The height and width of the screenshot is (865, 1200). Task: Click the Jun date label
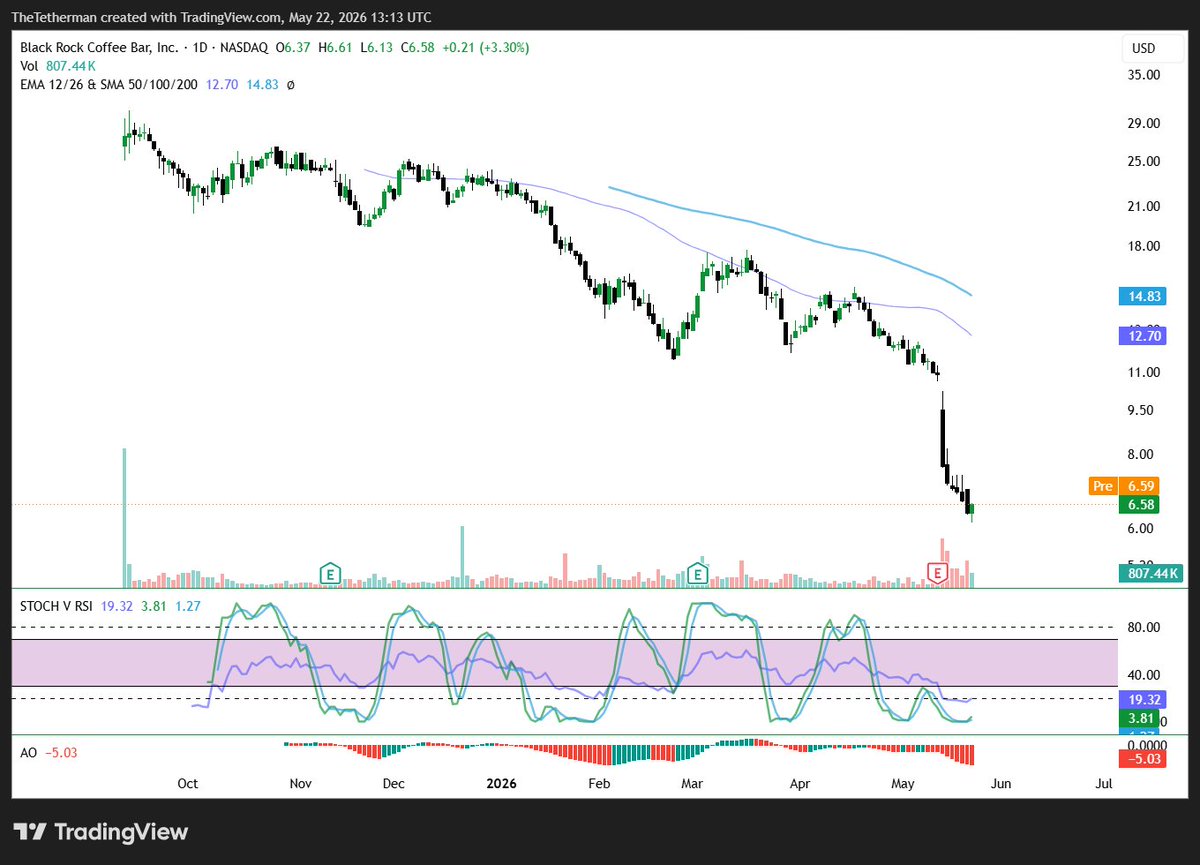coord(1001,784)
